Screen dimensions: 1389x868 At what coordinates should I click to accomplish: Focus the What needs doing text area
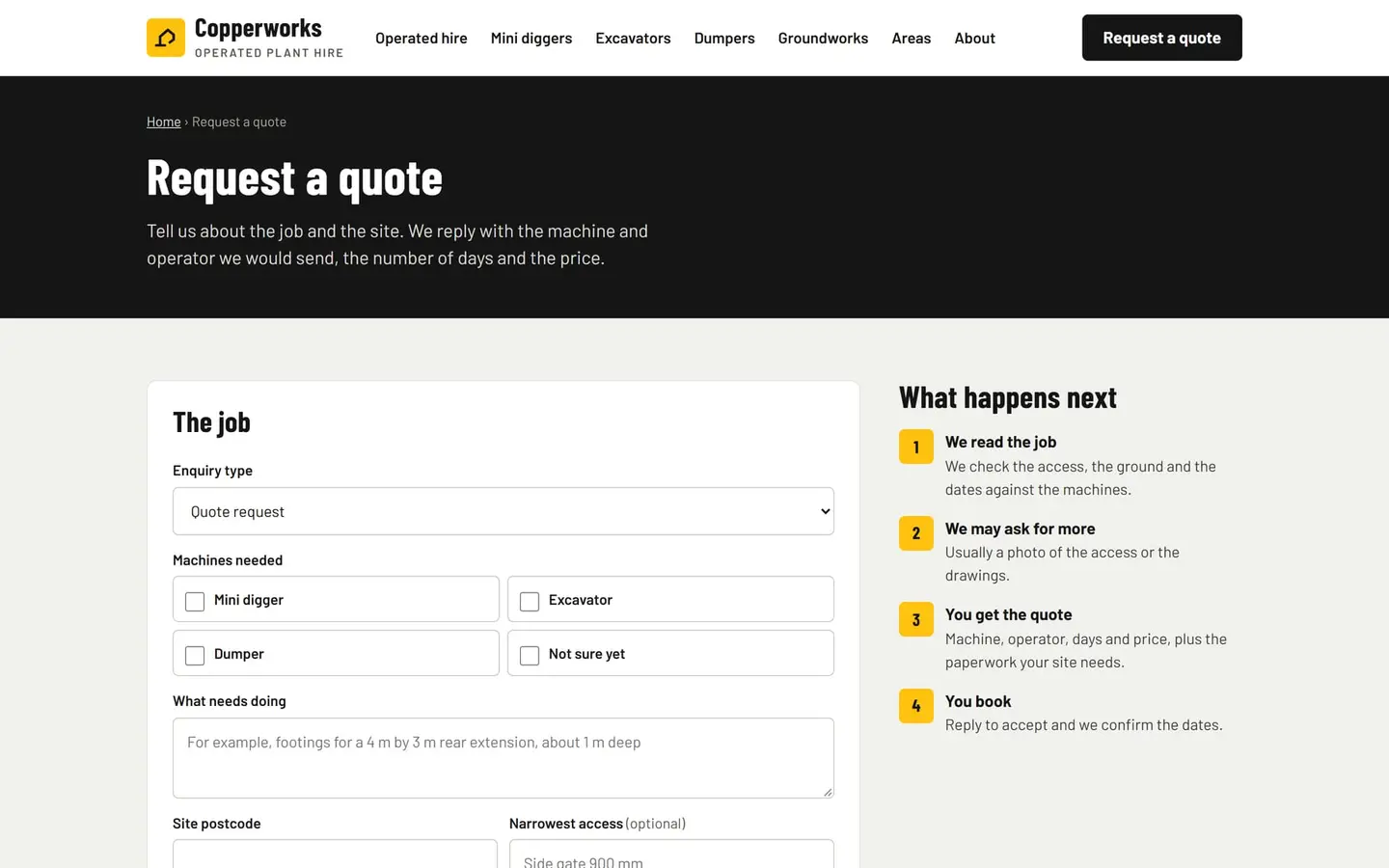point(504,758)
